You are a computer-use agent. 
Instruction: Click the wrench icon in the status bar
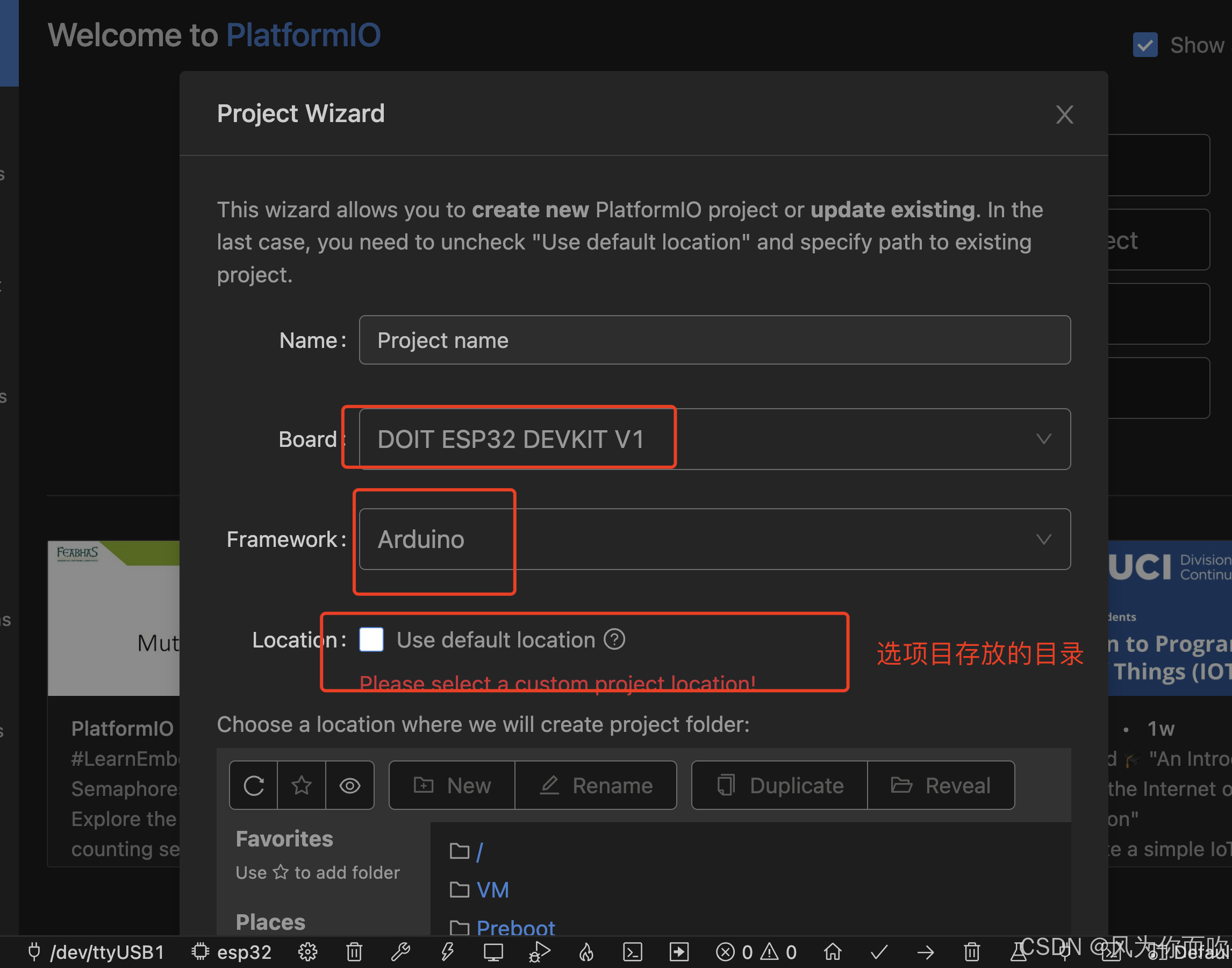tap(400, 951)
